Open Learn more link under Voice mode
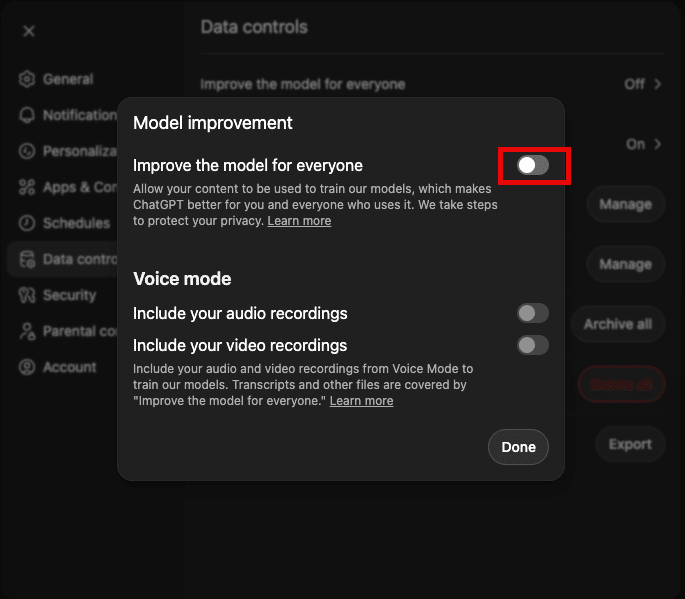Image resolution: width=685 pixels, height=599 pixels. (x=361, y=401)
